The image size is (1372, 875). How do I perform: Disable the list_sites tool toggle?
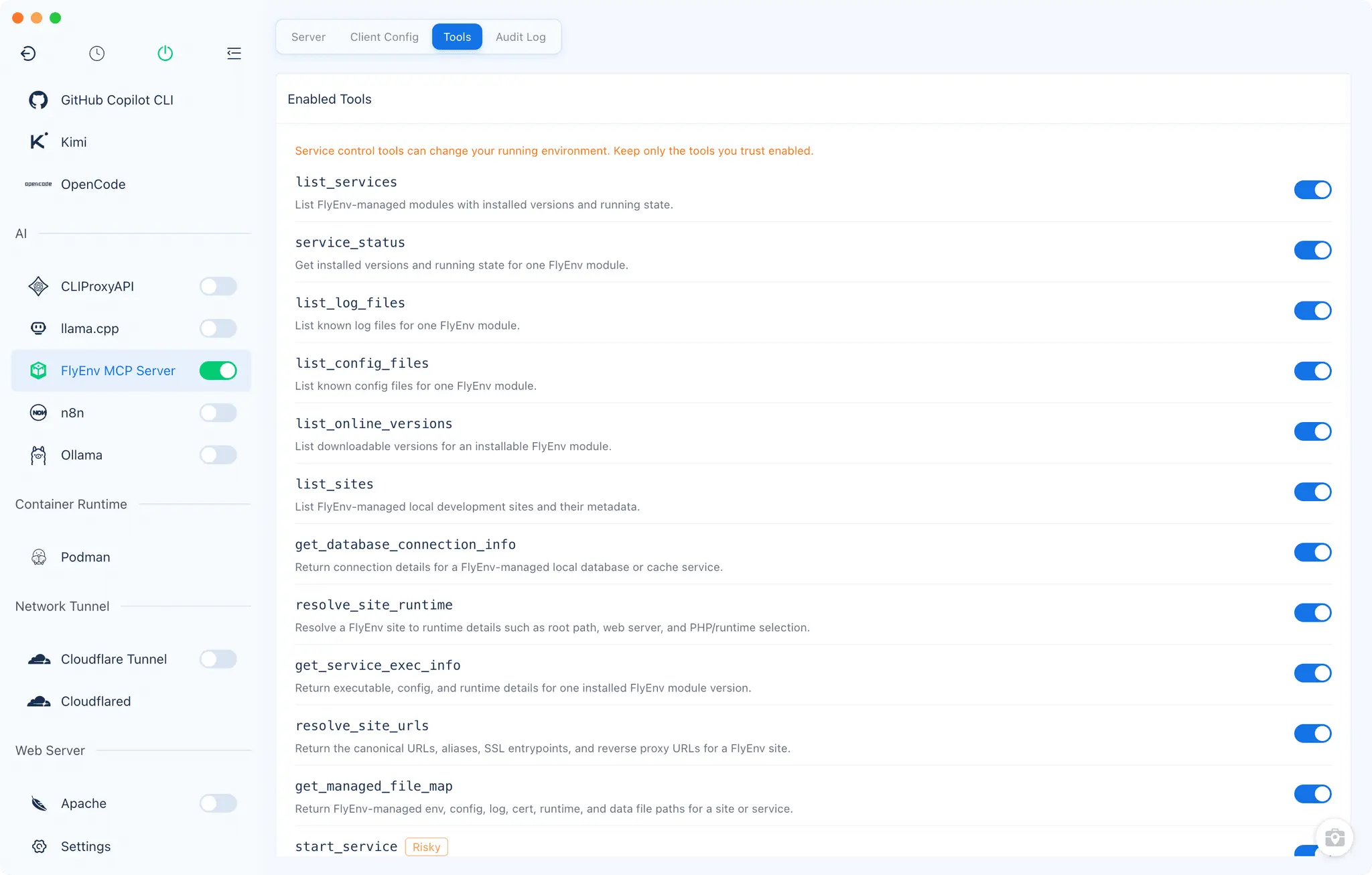coord(1312,492)
